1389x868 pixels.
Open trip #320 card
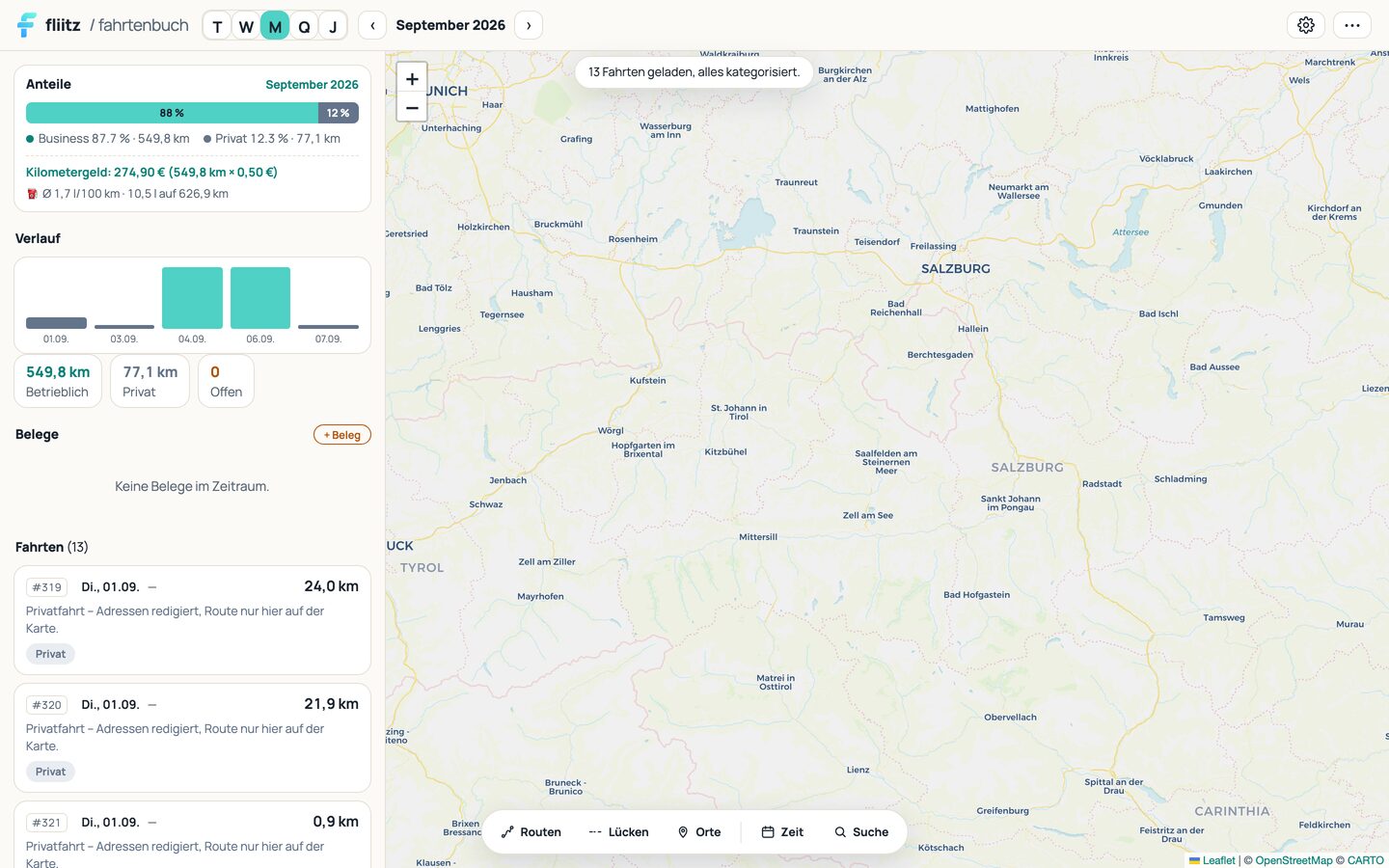pyautogui.click(x=192, y=738)
